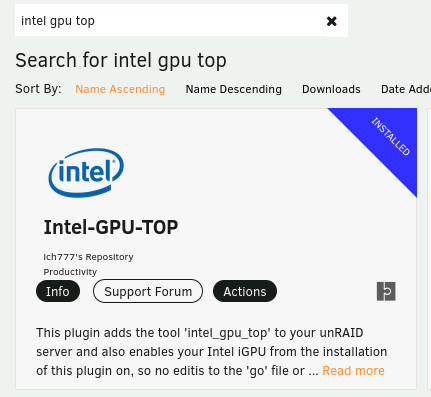Open the Actions menu for Intel-GPU-TOP
Screen dimensions: 431x397
pos(245,291)
